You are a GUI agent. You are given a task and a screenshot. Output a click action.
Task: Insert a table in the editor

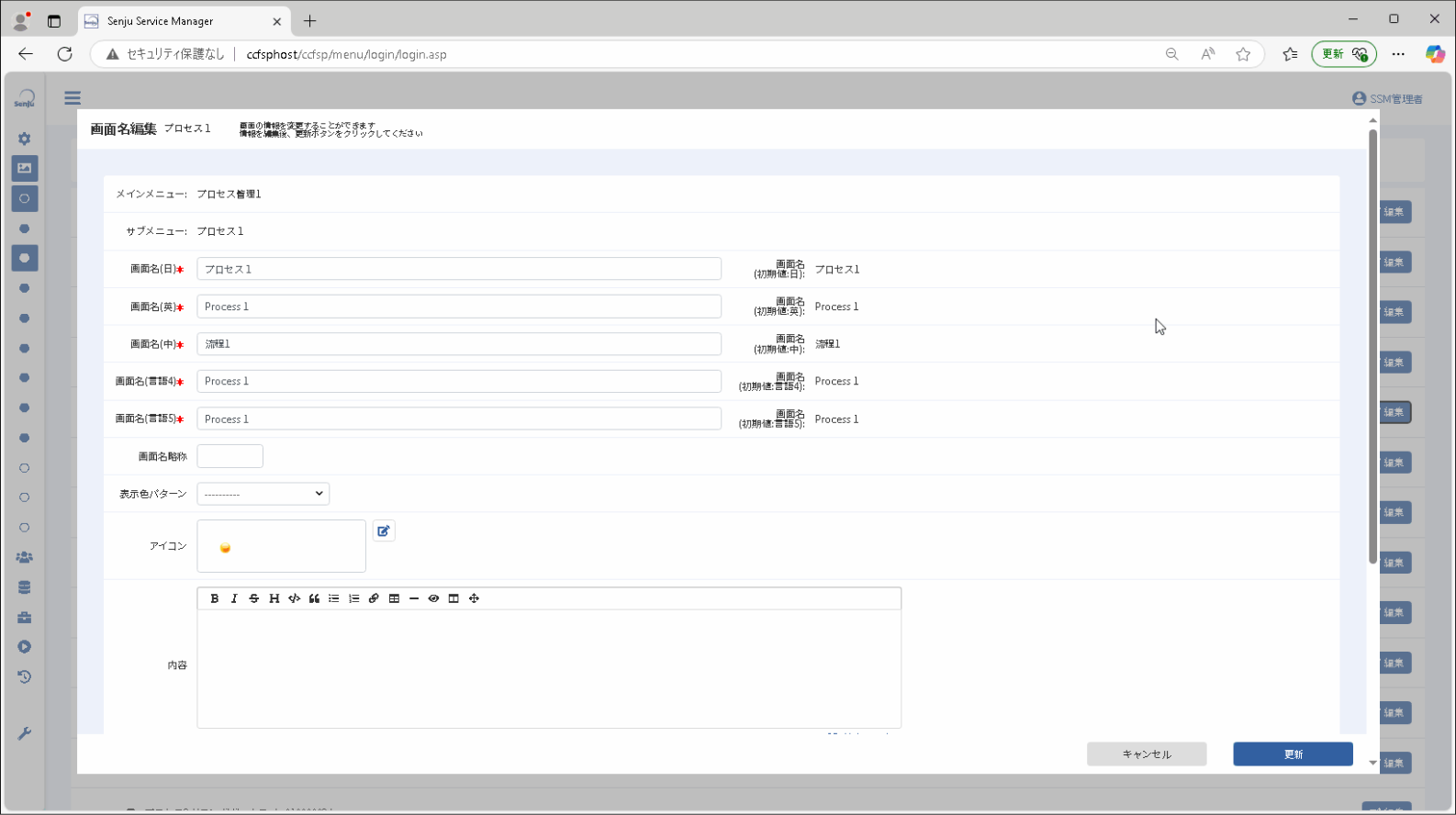pyautogui.click(x=394, y=598)
